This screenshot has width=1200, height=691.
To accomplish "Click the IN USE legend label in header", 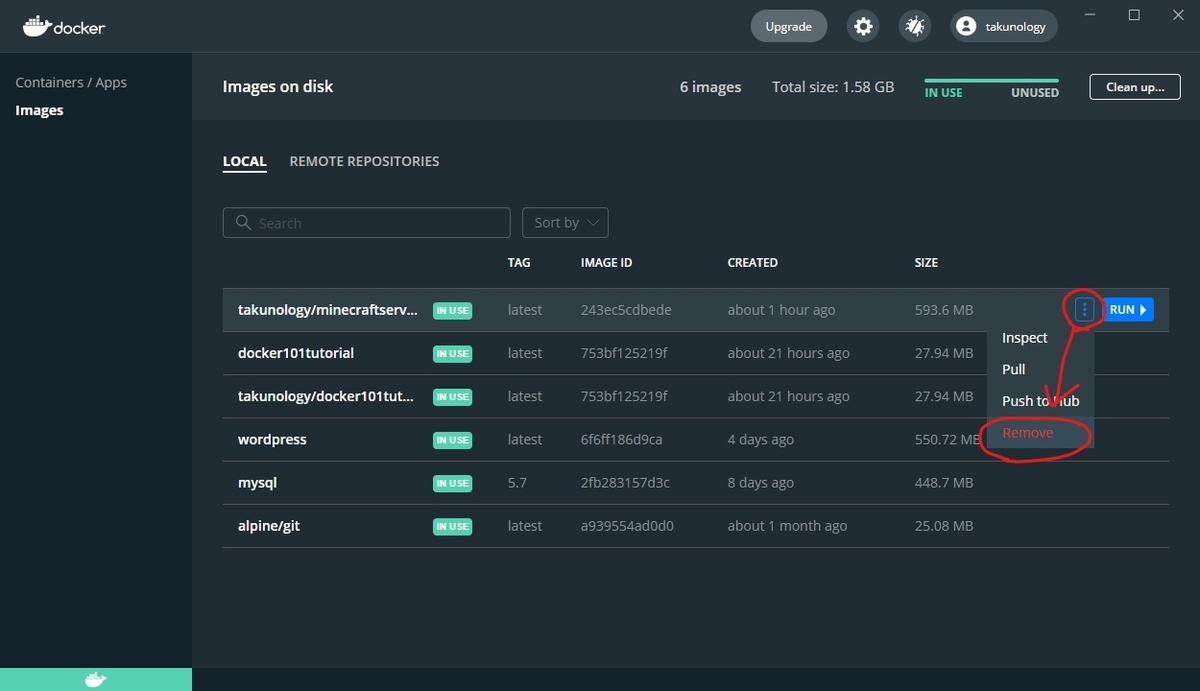I will click(944, 92).
